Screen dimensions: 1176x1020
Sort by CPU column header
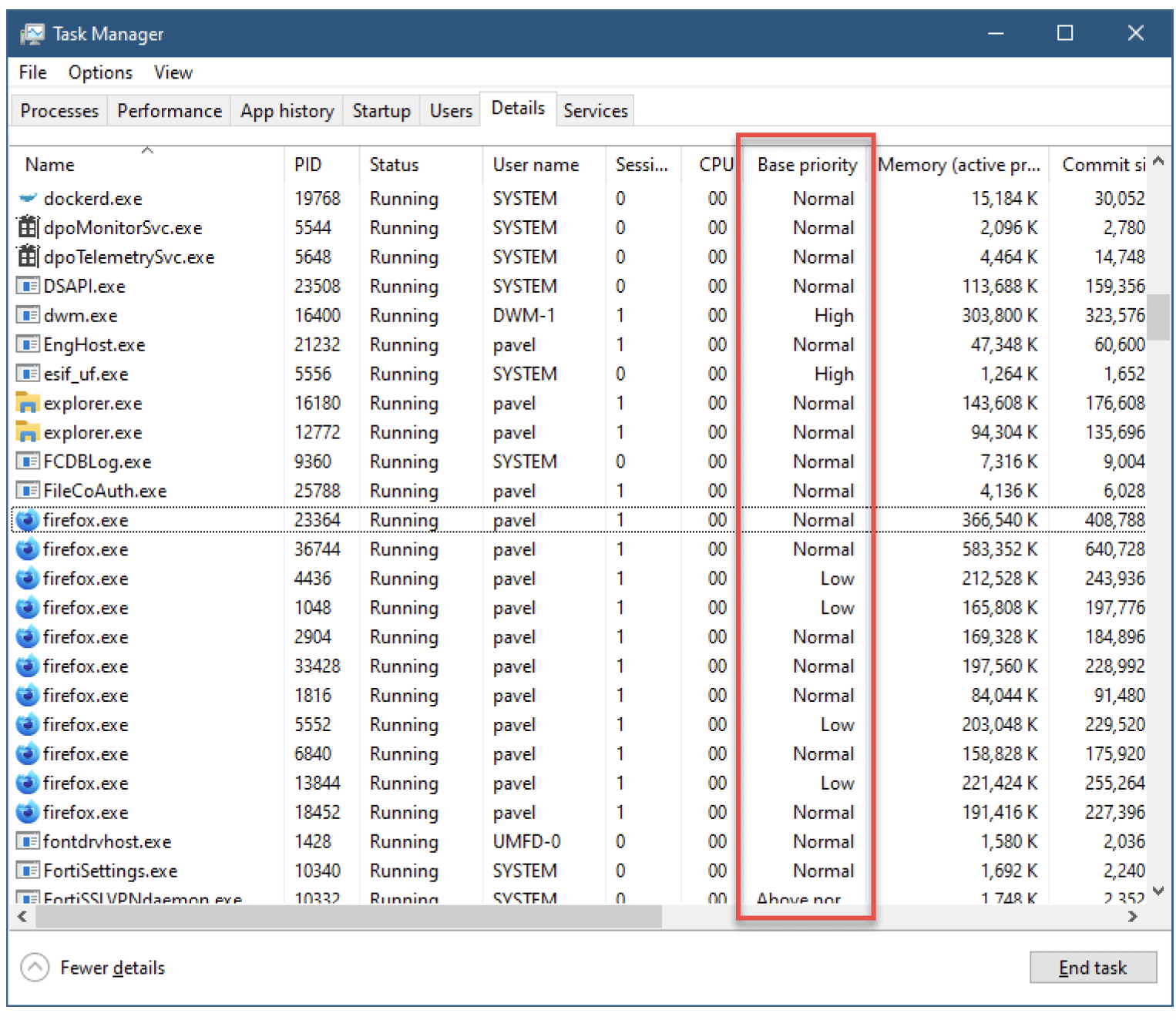coord(711,165)
